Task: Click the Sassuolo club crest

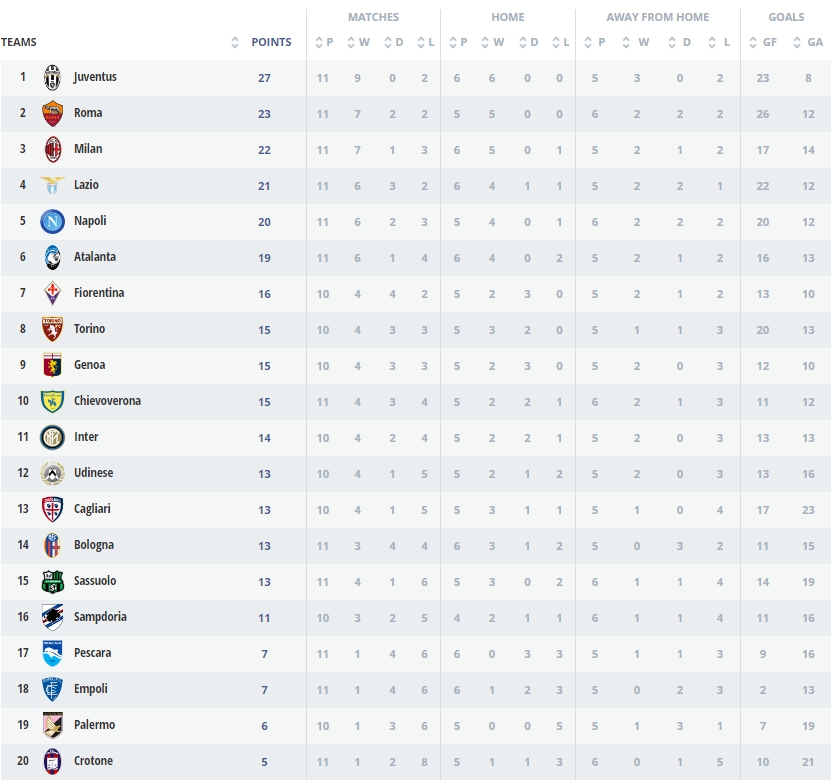Action: pos(52,582)
